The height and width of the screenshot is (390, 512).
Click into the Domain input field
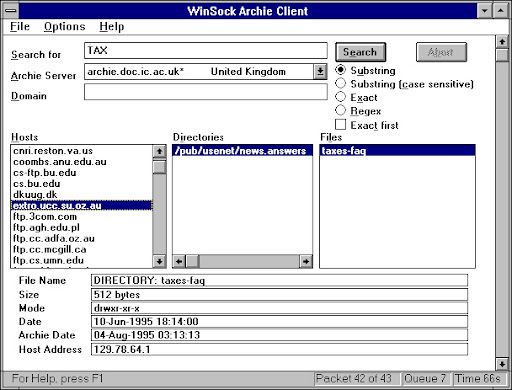point(206,92)
